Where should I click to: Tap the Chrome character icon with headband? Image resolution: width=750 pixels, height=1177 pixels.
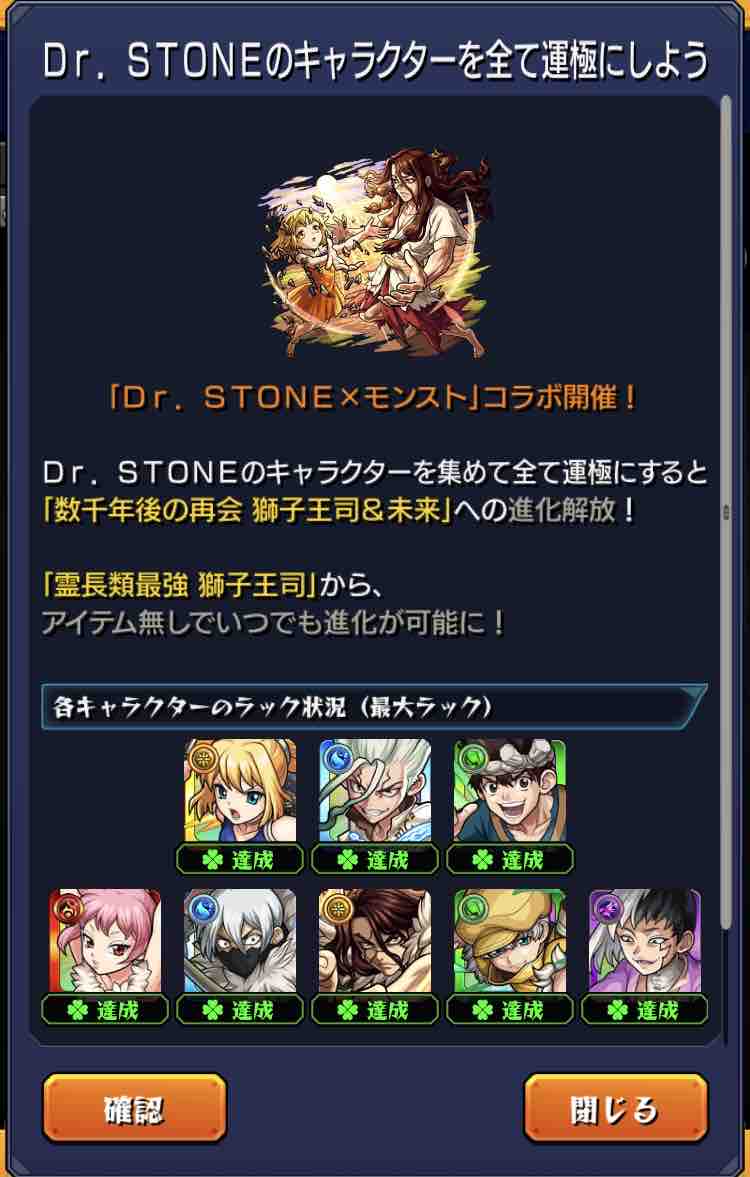click(x=510, y=791)
